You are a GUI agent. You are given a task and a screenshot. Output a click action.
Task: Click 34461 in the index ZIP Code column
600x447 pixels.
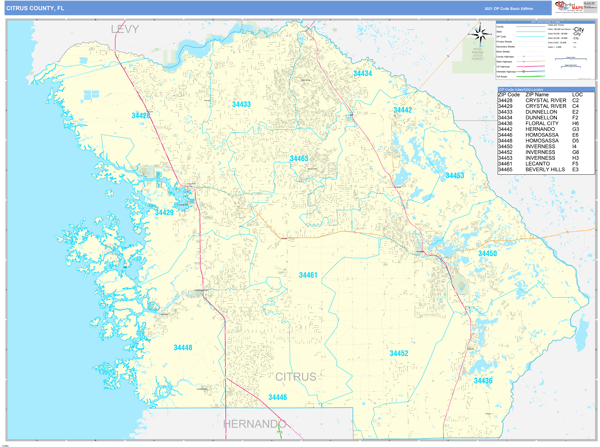[x=505, y=163]
